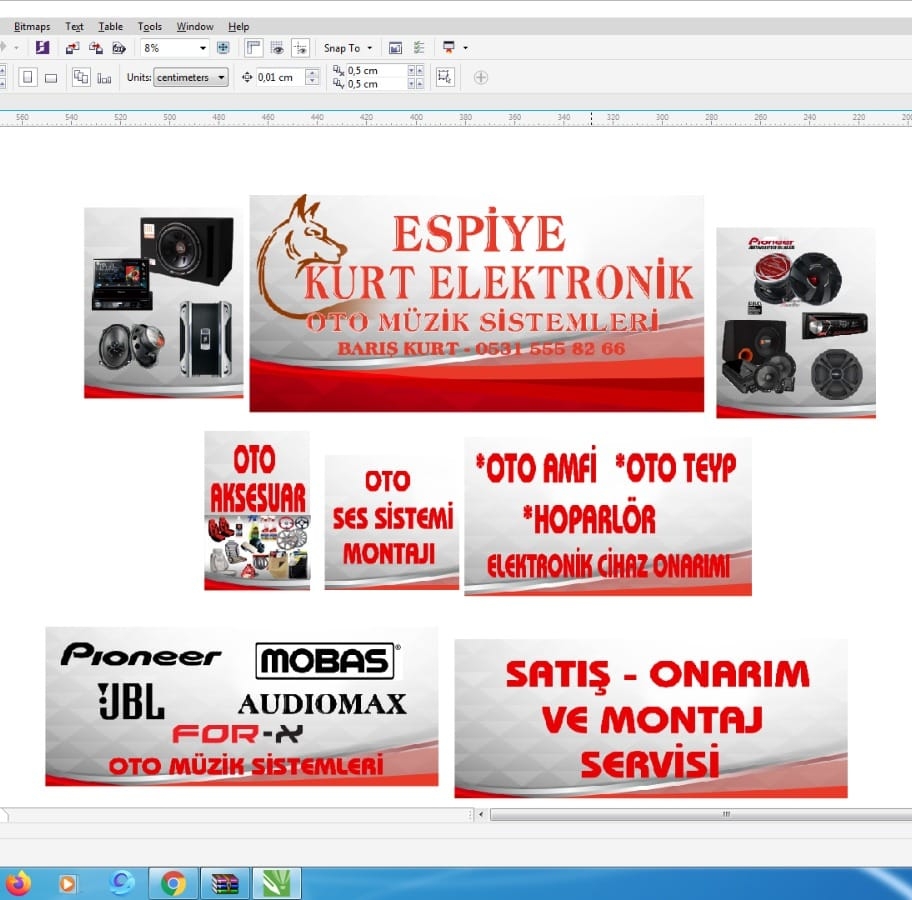Viewport: 912px width, 900px height.
Task: Click the nudge distance field 0,01 cm
Action: point(280,77)
